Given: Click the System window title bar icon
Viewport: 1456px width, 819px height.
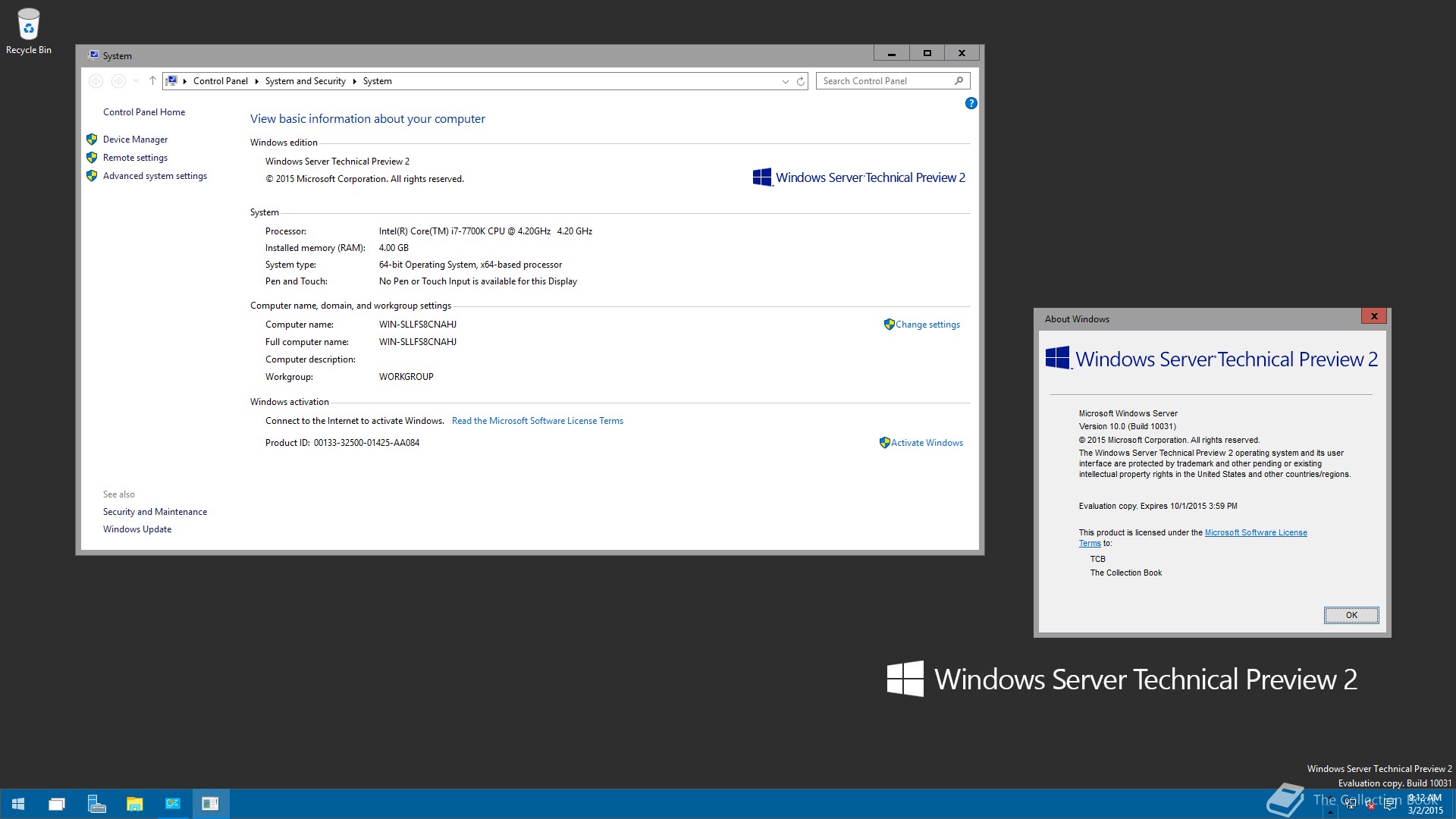Looking at the screenshot, I should 93,55.
